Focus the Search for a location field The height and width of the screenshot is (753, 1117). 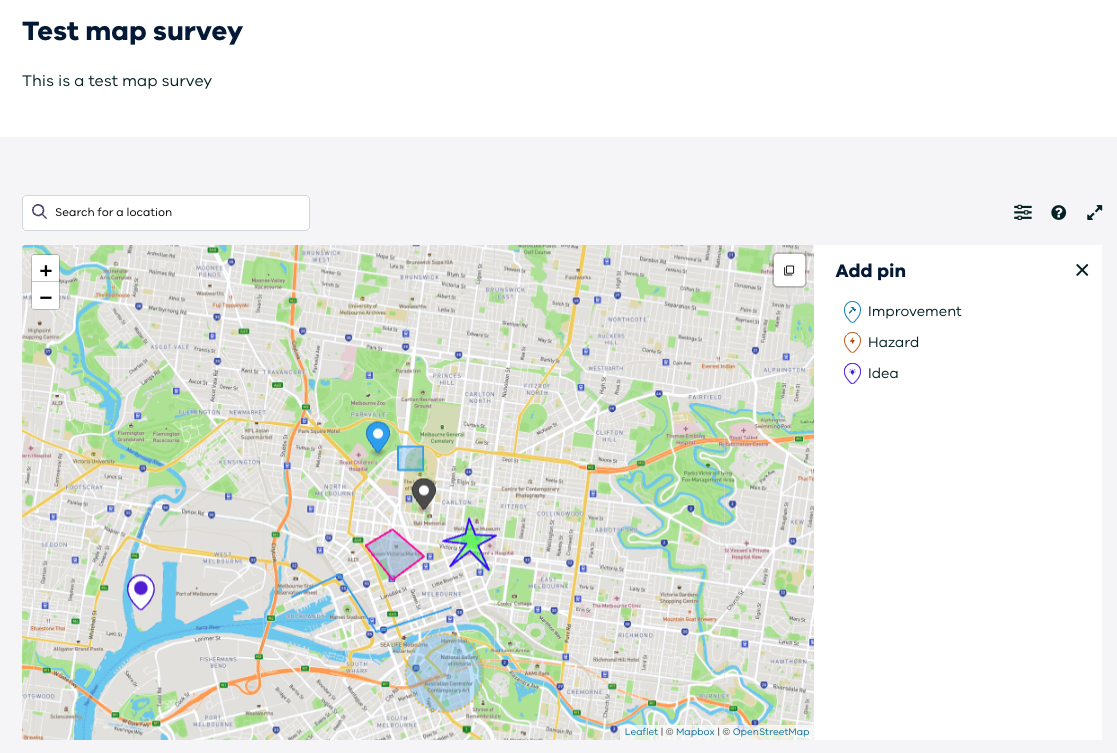(x=166, y=212)
